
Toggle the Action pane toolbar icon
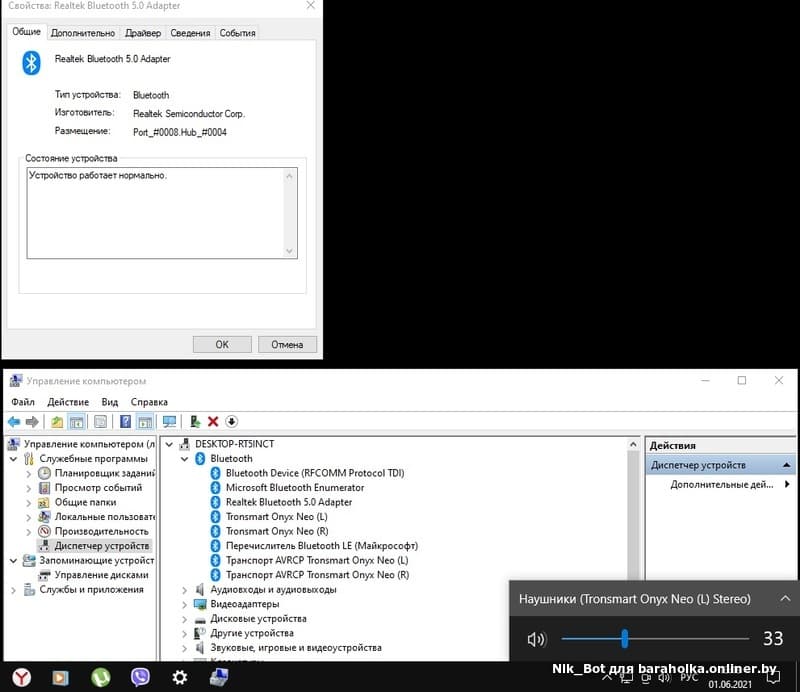(x=145, y=422)
